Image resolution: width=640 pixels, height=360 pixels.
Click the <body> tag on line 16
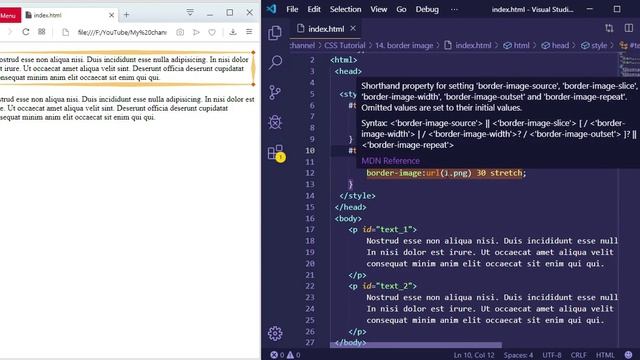click(348, 218)
